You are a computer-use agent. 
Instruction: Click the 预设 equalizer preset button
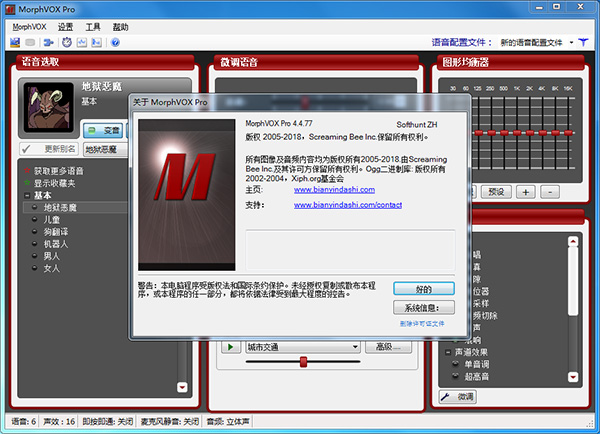496,192
